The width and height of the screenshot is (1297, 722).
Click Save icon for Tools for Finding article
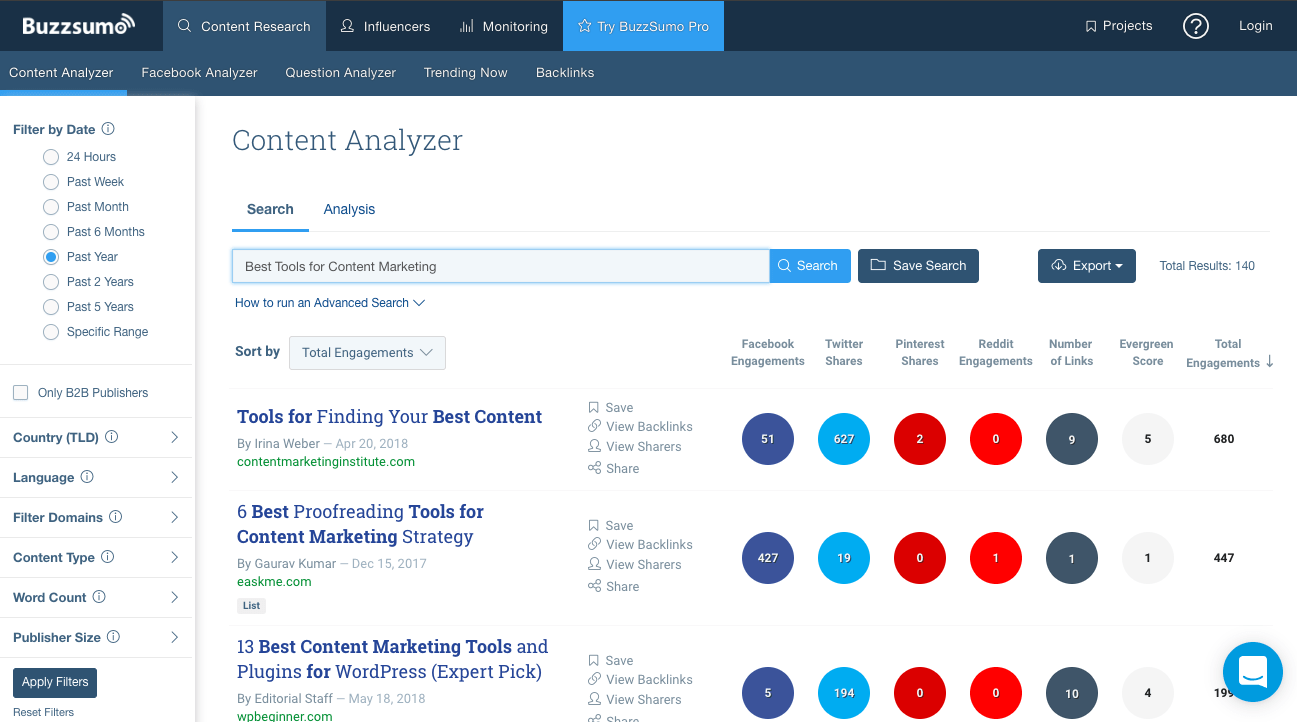point(594,407)
